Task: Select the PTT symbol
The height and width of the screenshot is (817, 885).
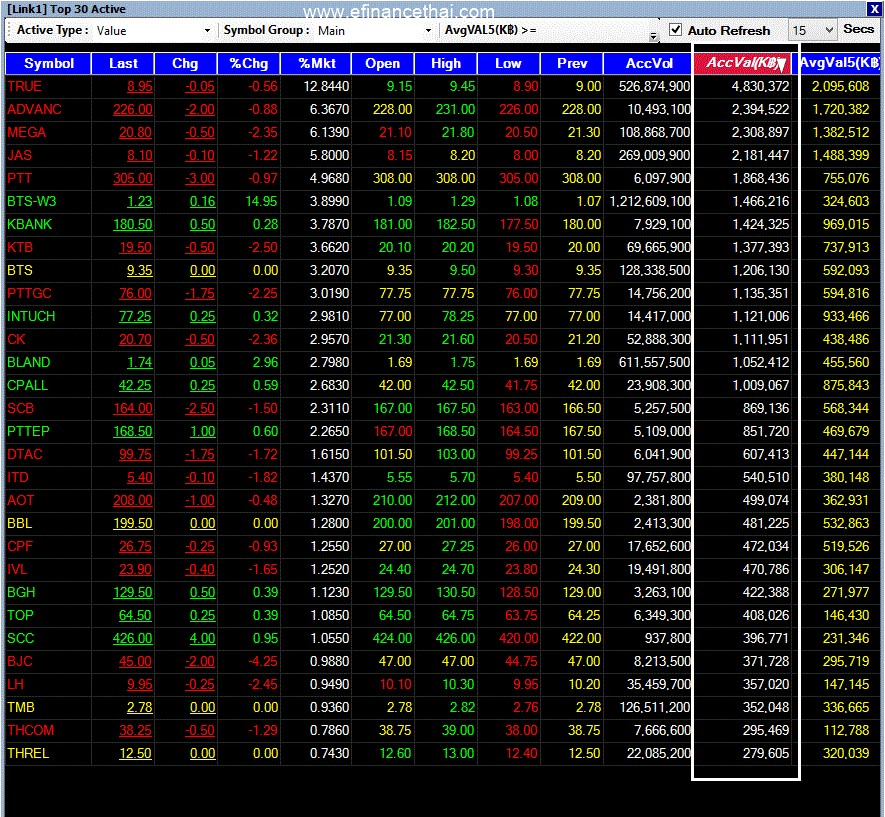Action: [20, 178]
